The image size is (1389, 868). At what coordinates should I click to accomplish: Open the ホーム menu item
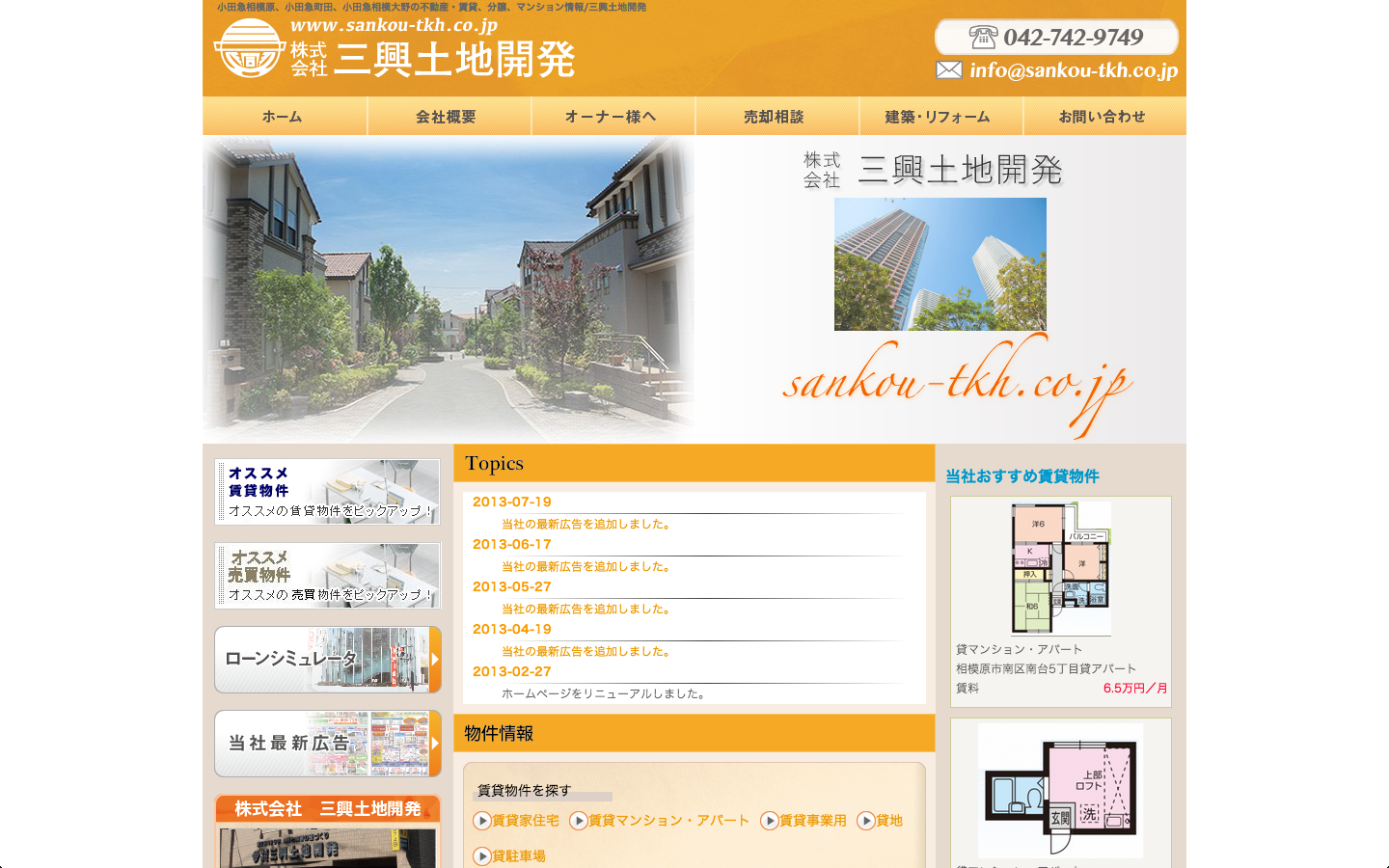coord(283,116)
